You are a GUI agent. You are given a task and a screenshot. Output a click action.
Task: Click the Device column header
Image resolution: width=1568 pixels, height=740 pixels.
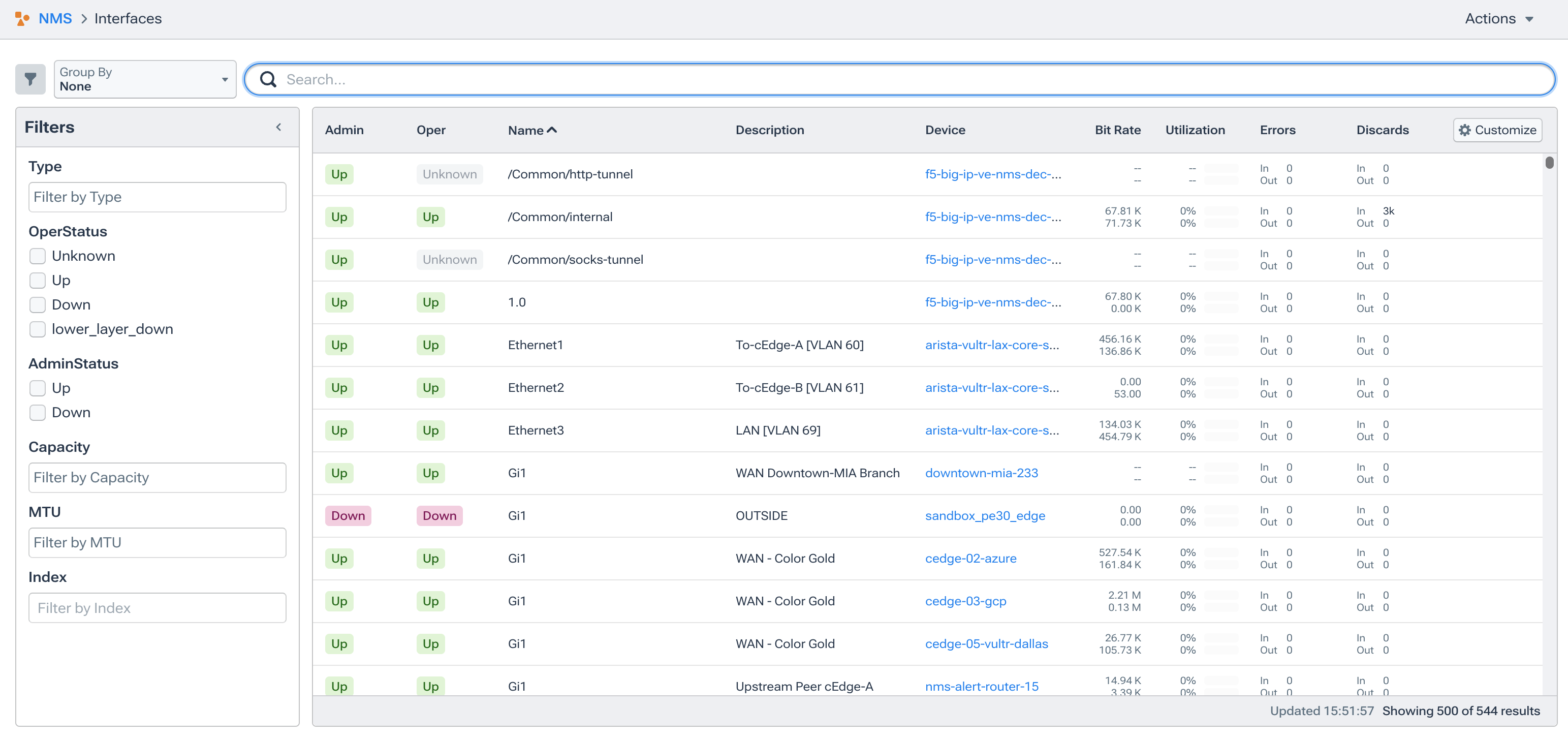click(945, 130)
